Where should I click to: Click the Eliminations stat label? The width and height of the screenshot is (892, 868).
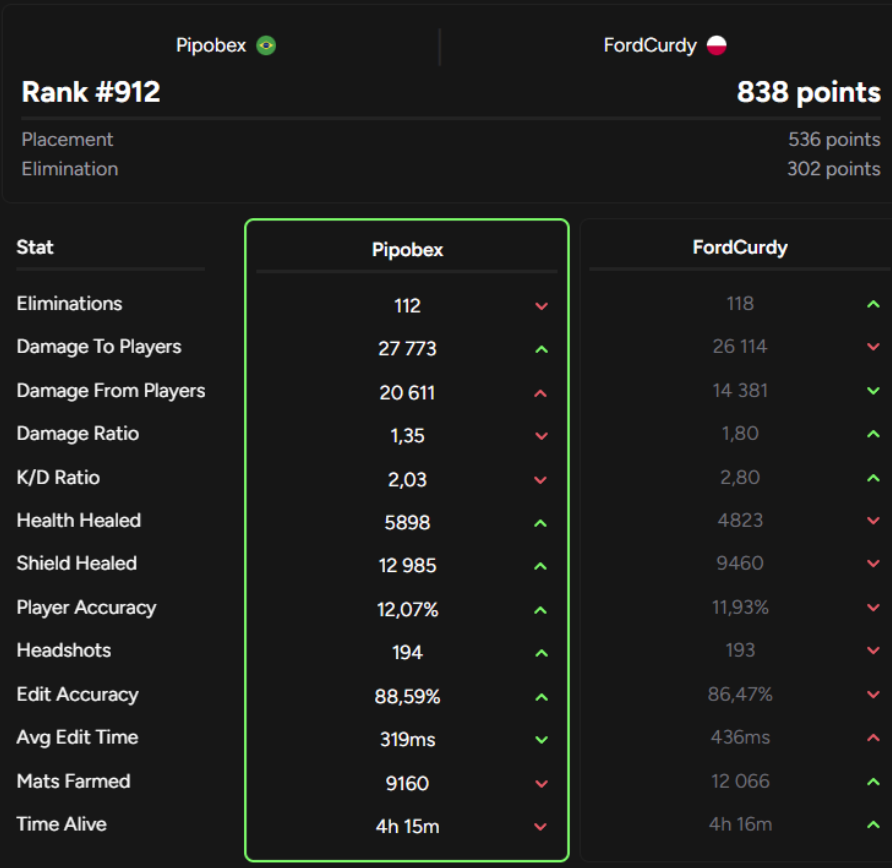coord(69,304)
